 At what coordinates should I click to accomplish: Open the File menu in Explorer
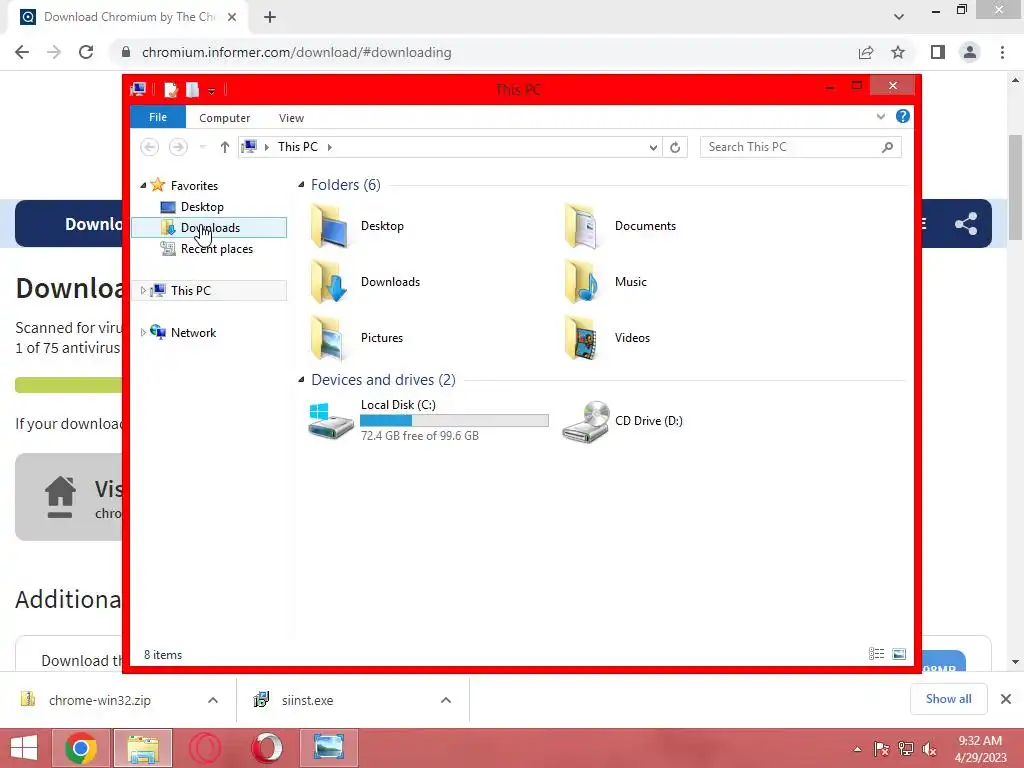click(x=158, y=117)
